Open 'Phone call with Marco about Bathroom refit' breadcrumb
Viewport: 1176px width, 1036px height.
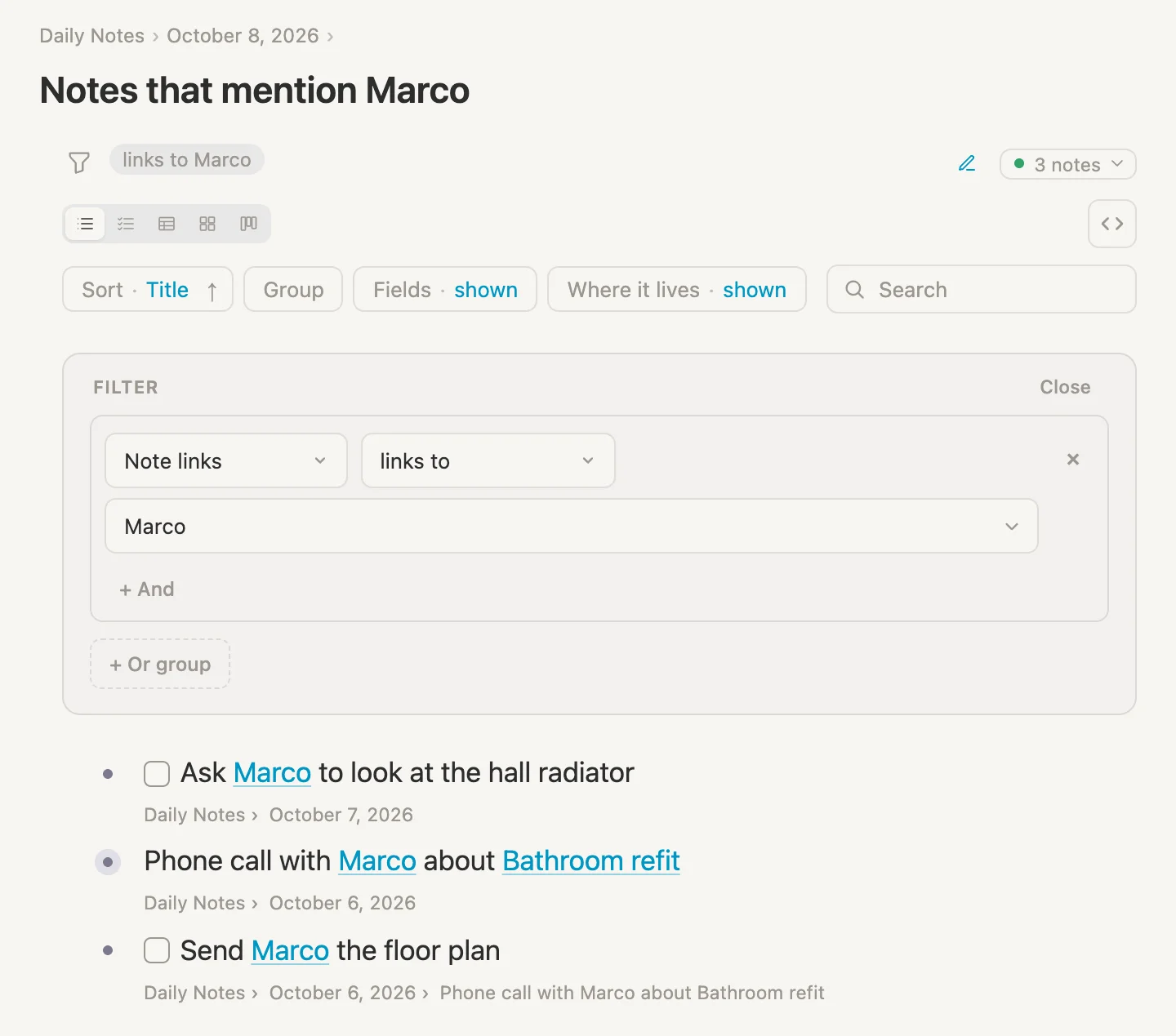[632, 993]
